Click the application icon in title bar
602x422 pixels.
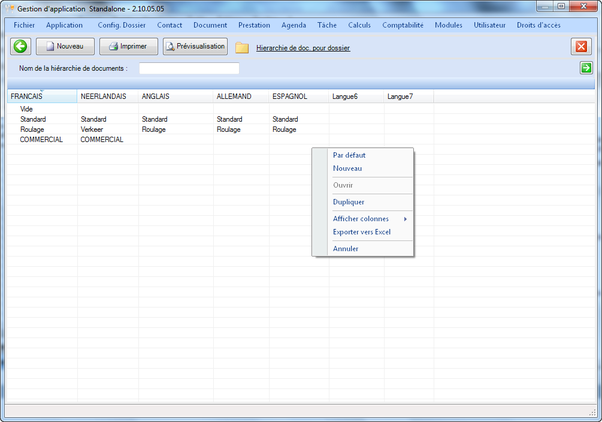tap(9, 8)
